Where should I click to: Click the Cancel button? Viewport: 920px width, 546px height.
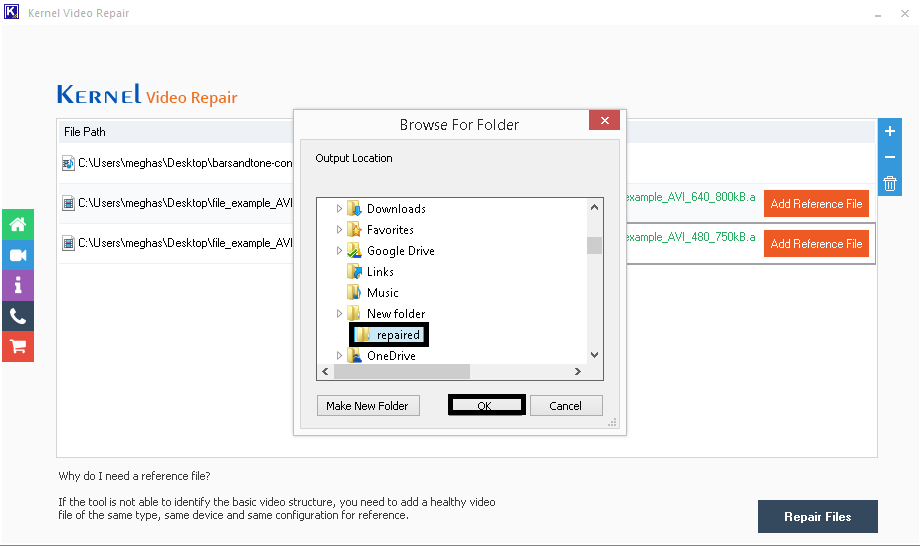566,405
